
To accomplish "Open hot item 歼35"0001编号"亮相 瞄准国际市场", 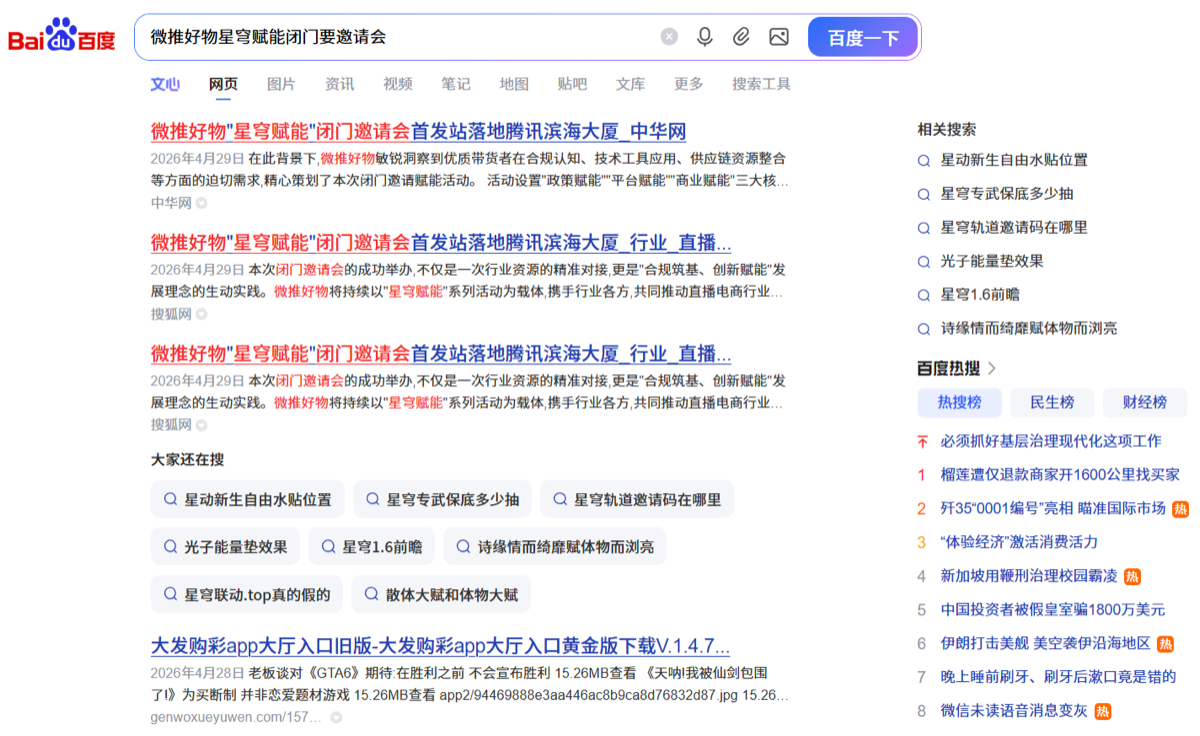I will (1053, 508).
